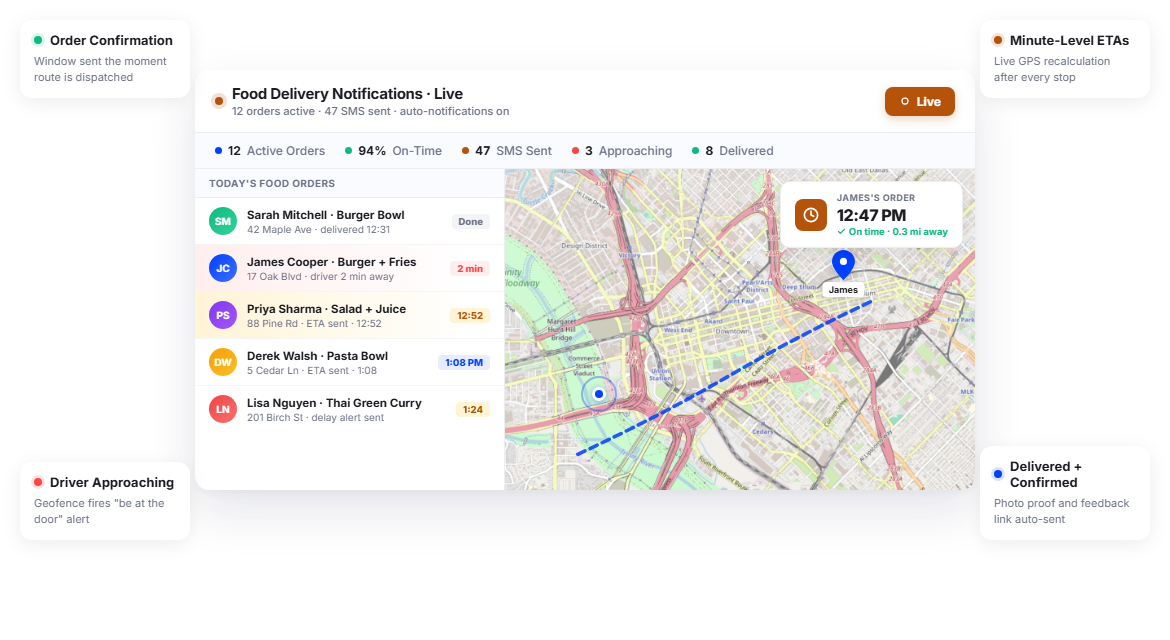Click the Minute-Level ETAs feature card title

coord(1069,40)
